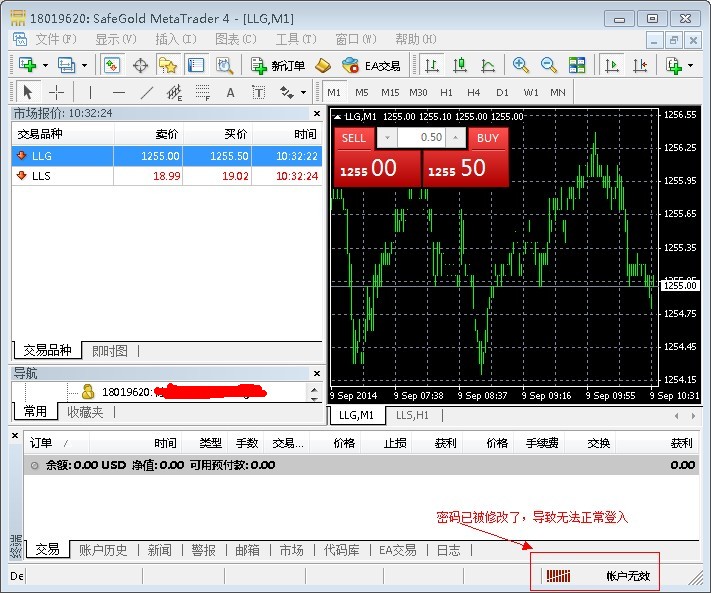
Task: Open the arrows objects tool
Action: tap(287, 92)
